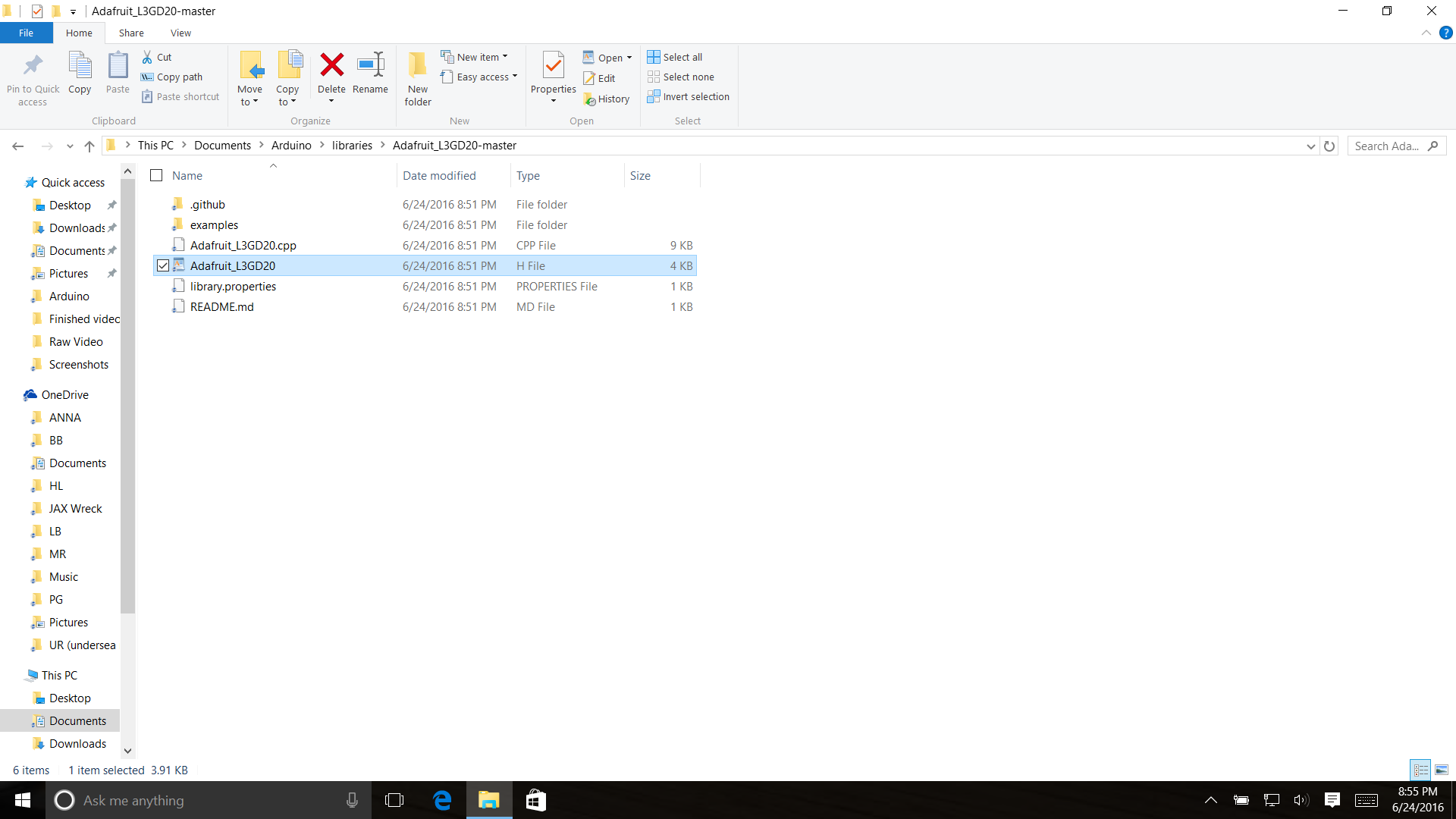Sort by Date modified column
The image size is (1456, 819).
pyautogui.click(x=453, y=175)
